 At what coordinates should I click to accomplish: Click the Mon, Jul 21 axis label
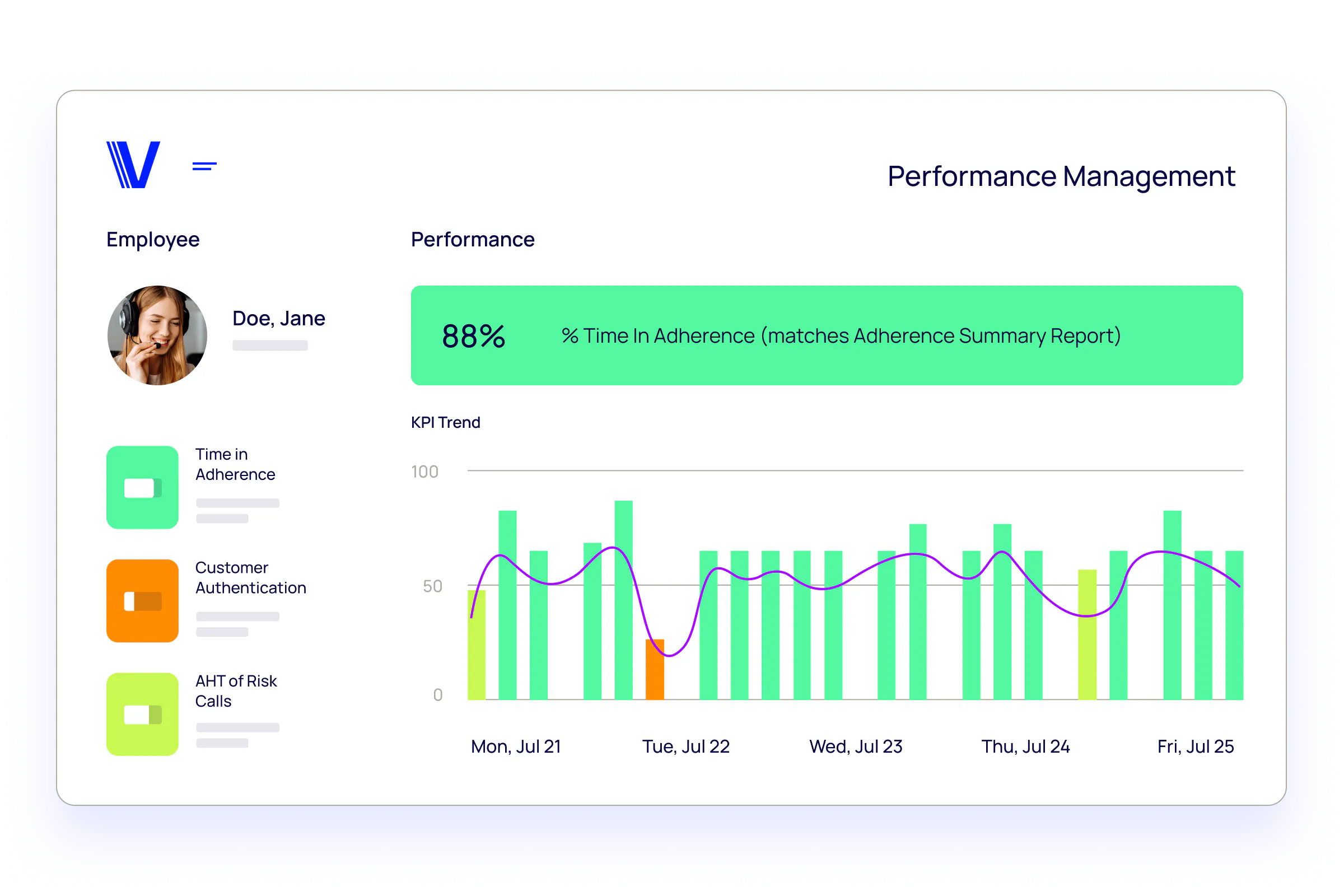coord(516,746)
